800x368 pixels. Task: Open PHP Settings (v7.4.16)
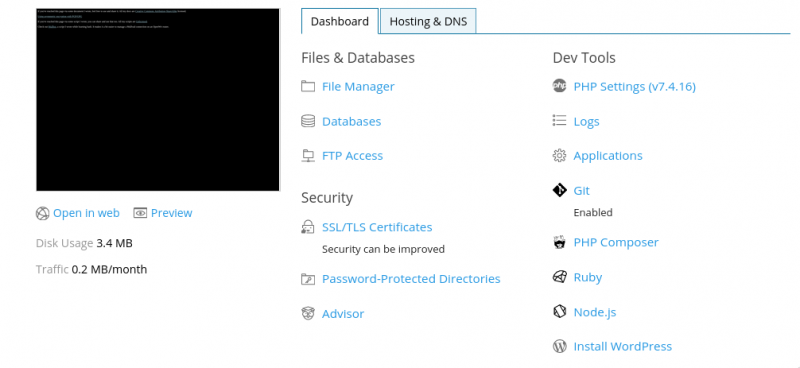(635, 87)
